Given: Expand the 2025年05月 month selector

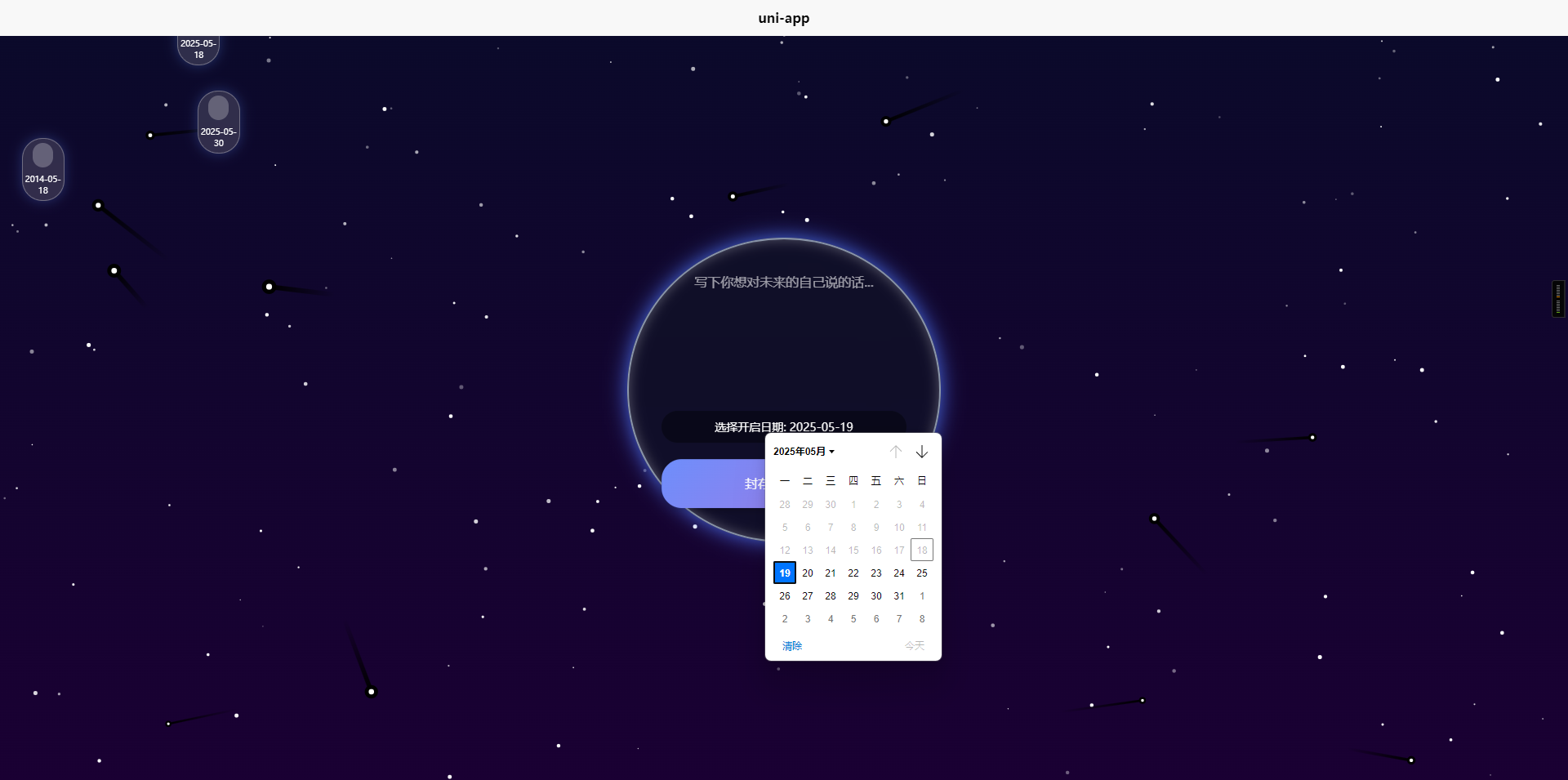Looking at the screenshot, I should (x=804, y=452).
